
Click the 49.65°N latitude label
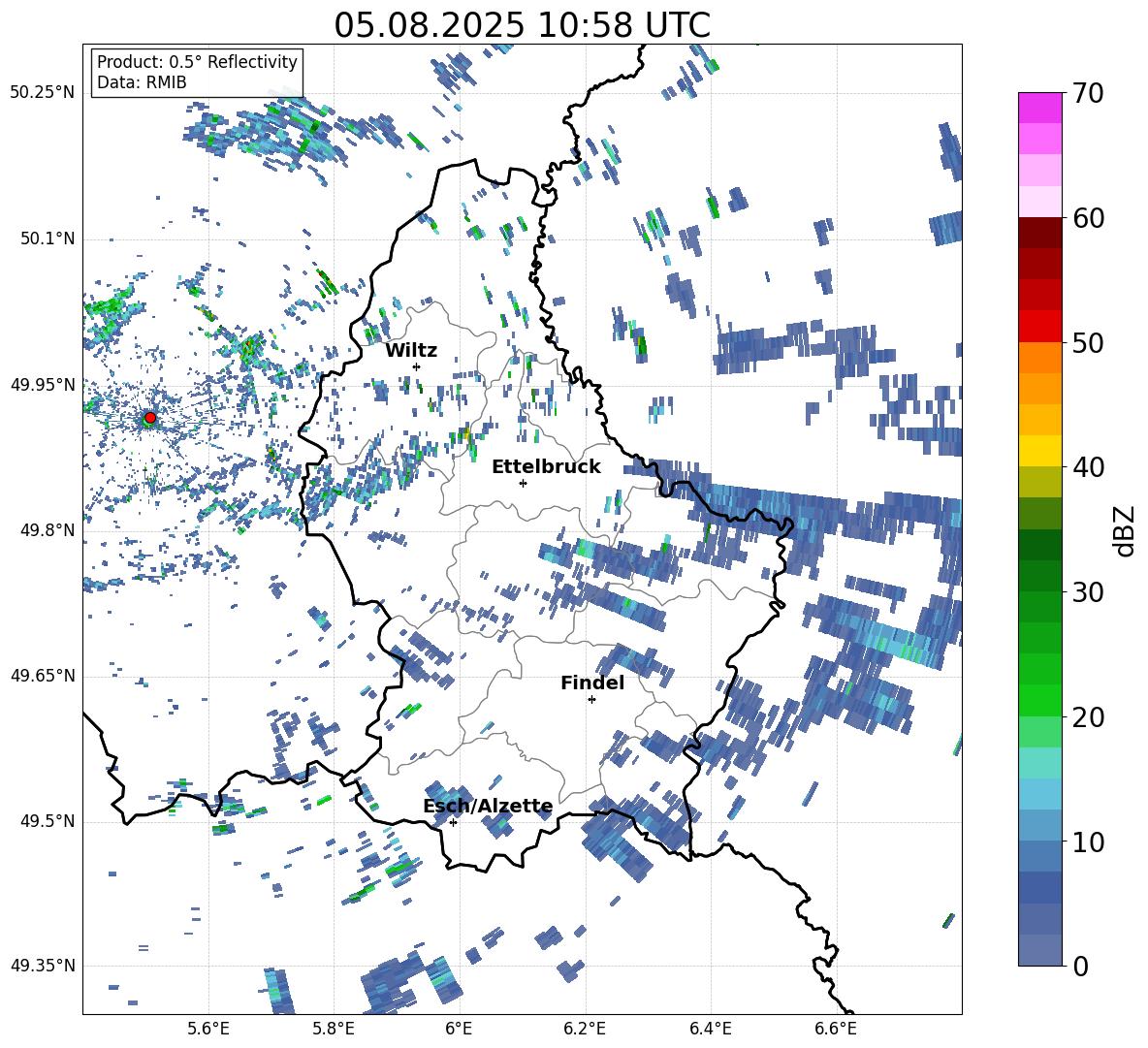point(43,676)
